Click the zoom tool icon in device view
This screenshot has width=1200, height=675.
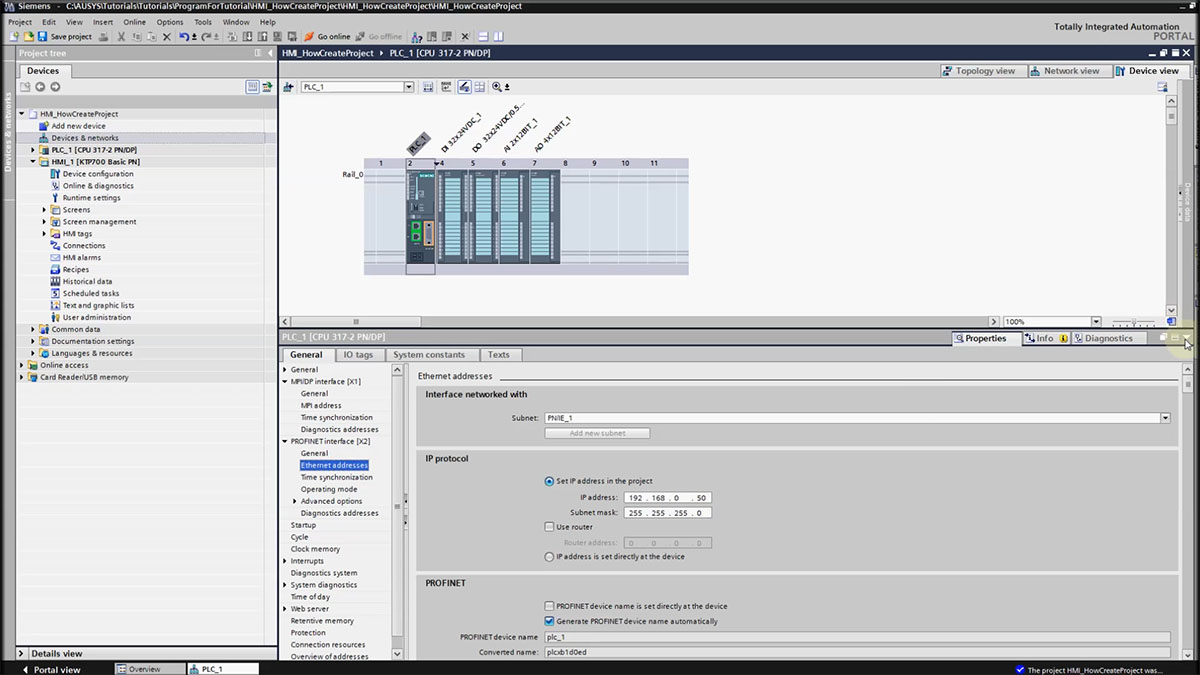[x=497, y=87]
